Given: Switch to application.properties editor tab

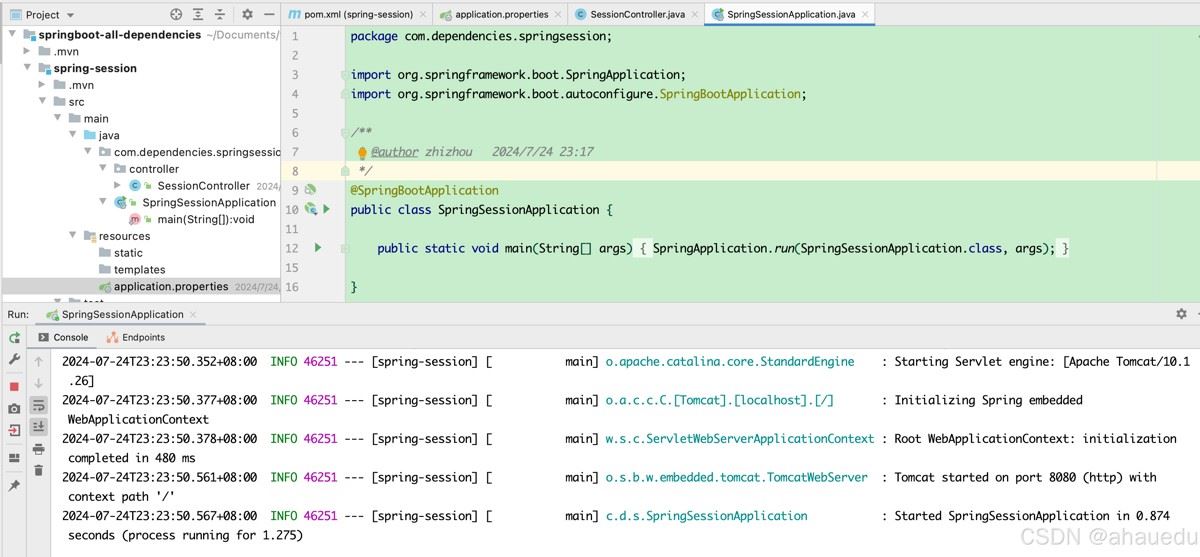Looking at the screenshot, I should (x=500, y=15).
